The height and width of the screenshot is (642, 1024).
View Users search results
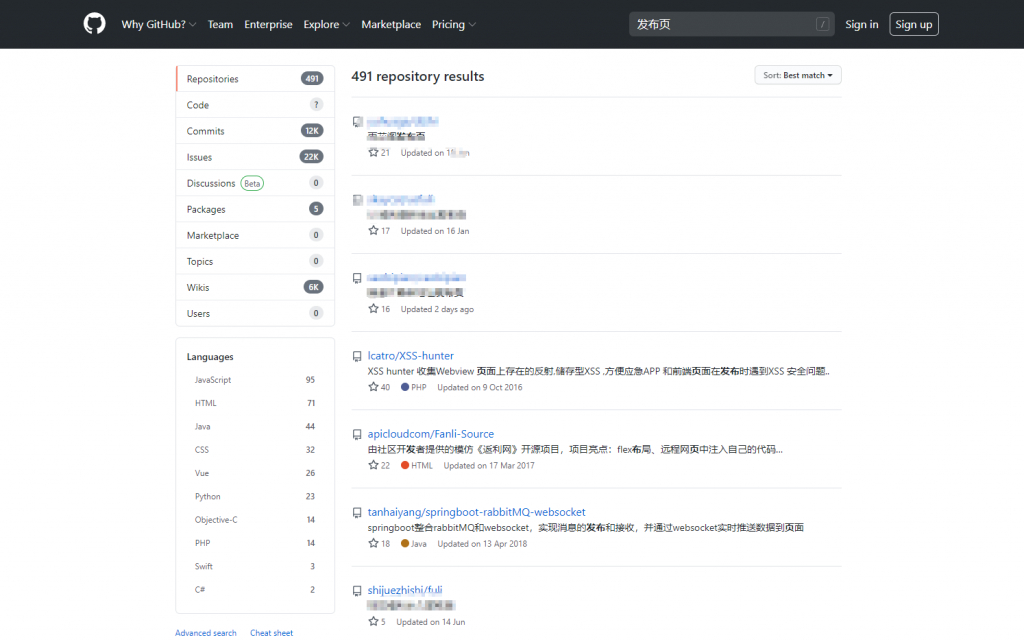click(255, 313)
